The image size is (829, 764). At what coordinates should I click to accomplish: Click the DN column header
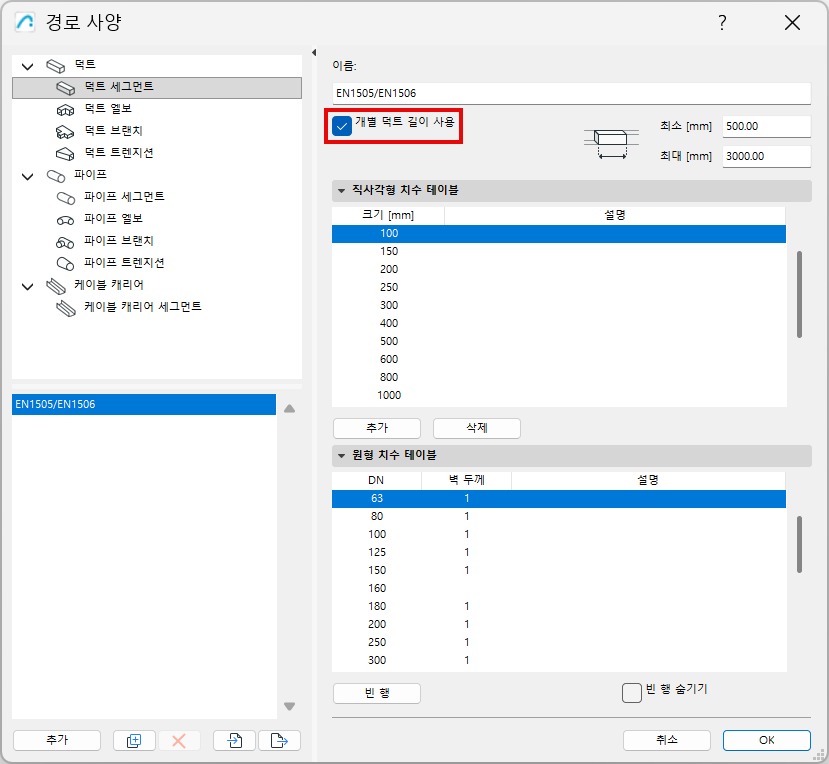[x=376, y=481]
